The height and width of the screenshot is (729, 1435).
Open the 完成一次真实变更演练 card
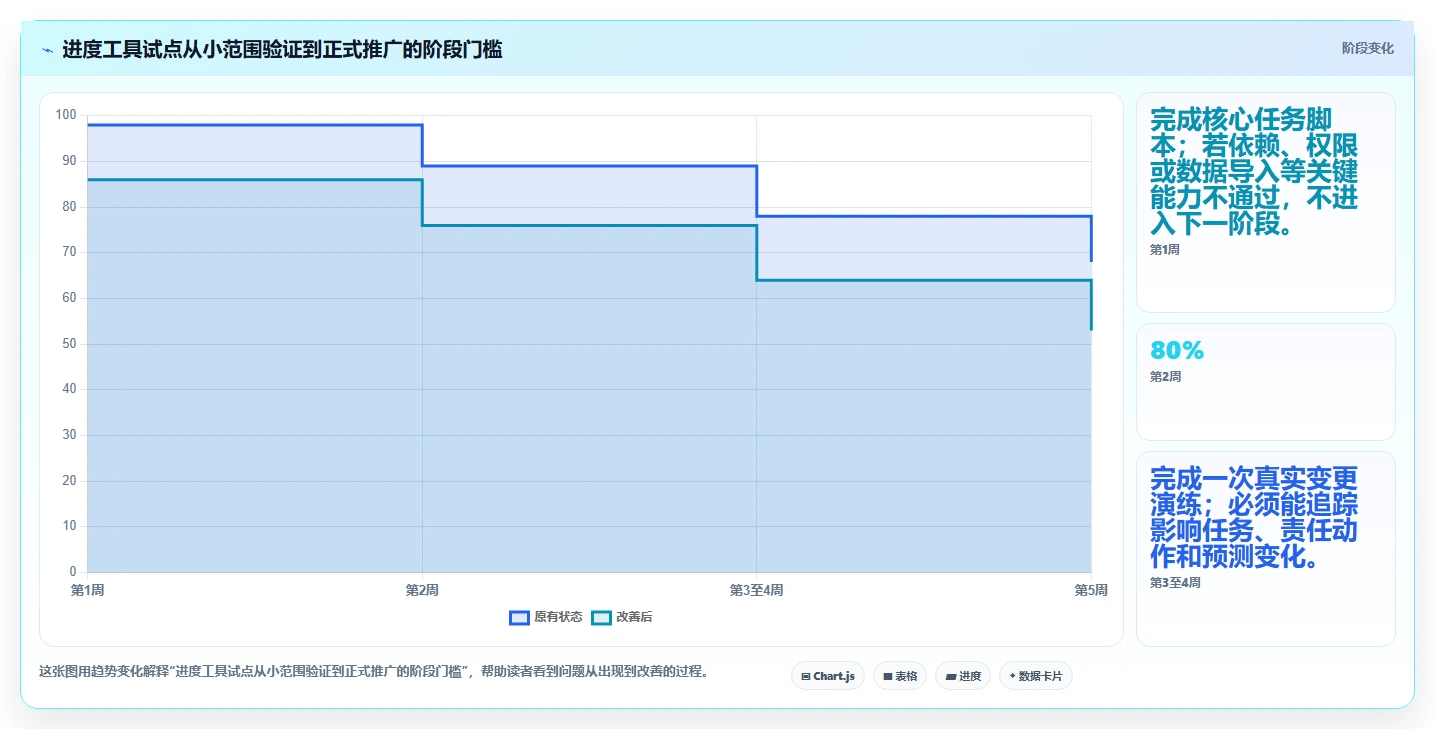(x=1265, y=549)
